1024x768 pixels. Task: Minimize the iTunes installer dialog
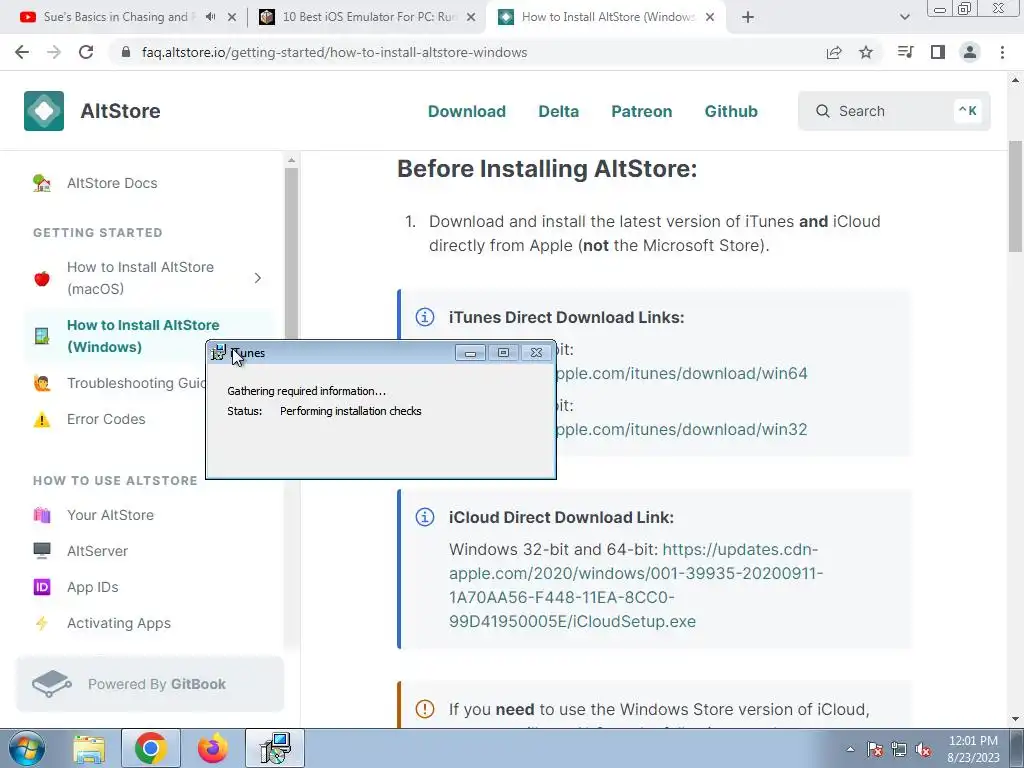point(470,353)
